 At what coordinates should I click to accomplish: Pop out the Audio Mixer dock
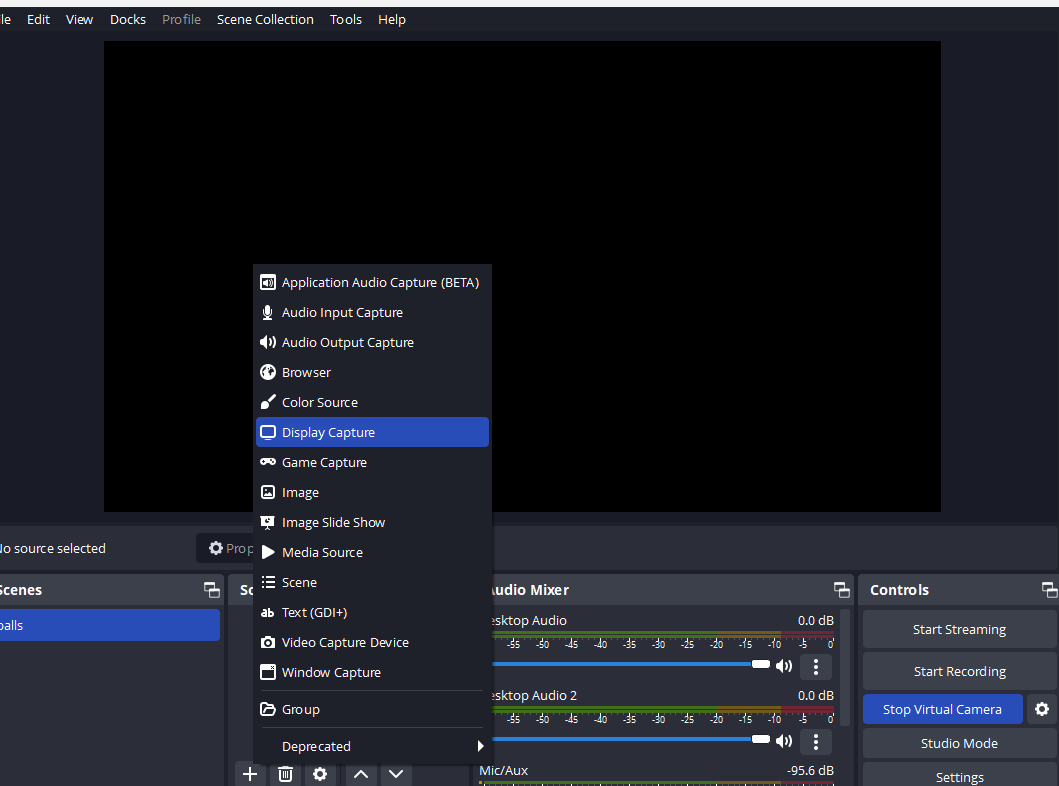(842, 590)
